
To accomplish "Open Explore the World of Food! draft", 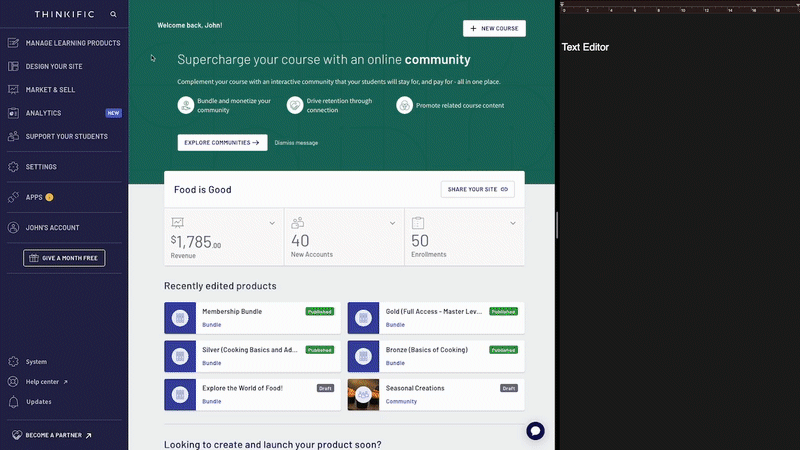I will point(252,394).
